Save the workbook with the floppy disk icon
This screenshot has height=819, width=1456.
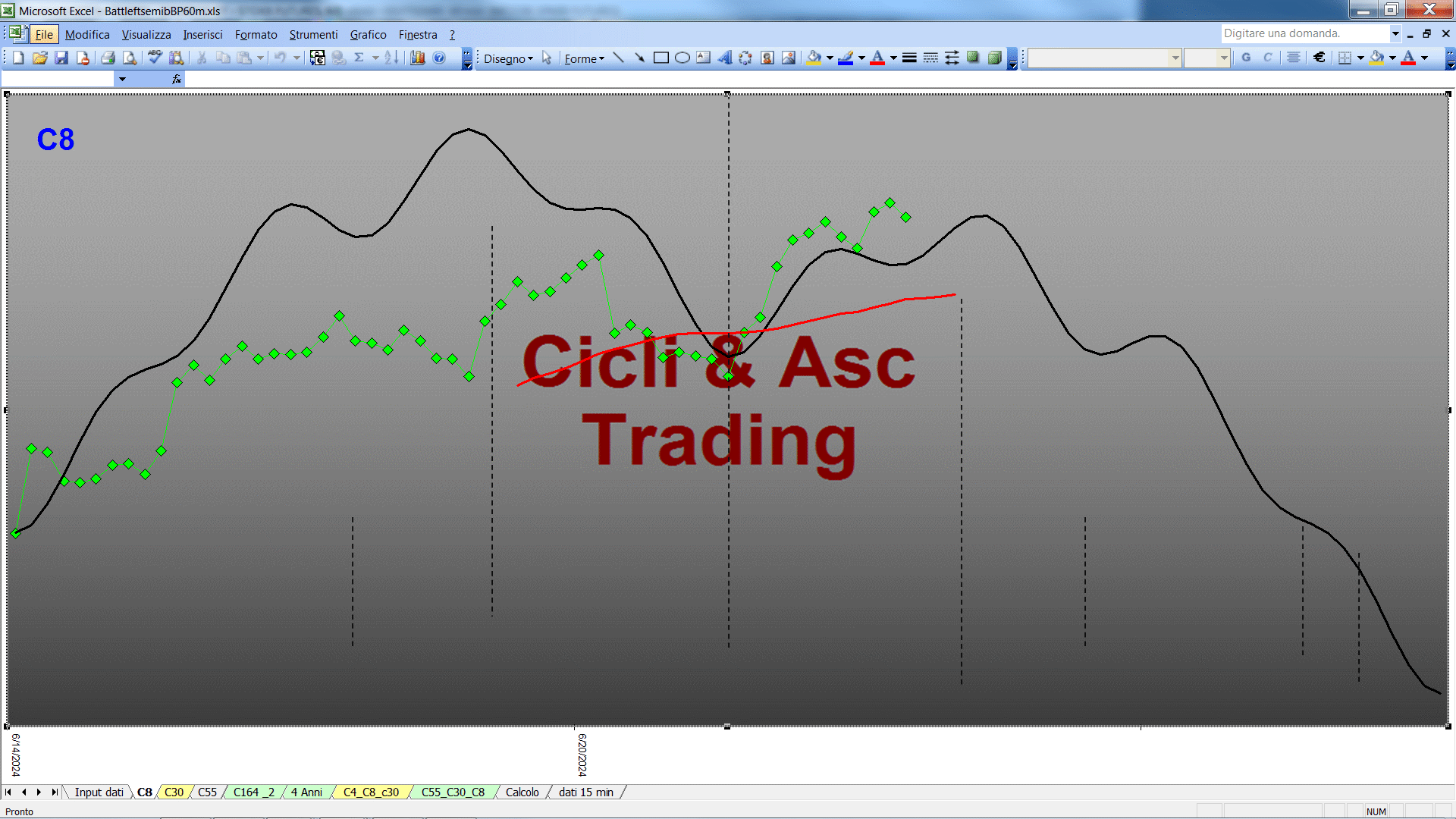click(x=61, y=58)
